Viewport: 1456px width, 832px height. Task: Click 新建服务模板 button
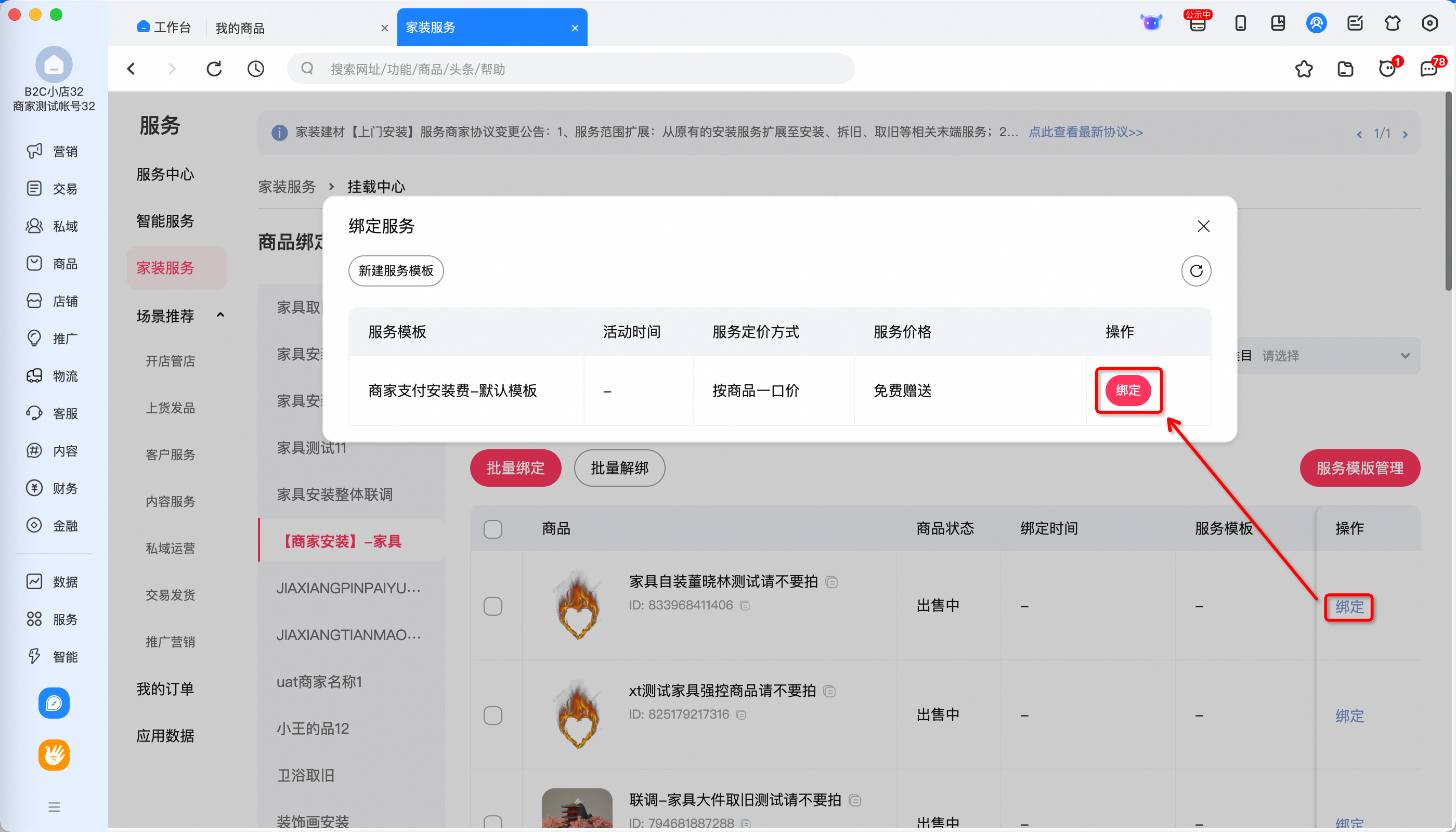pos(396,271)
